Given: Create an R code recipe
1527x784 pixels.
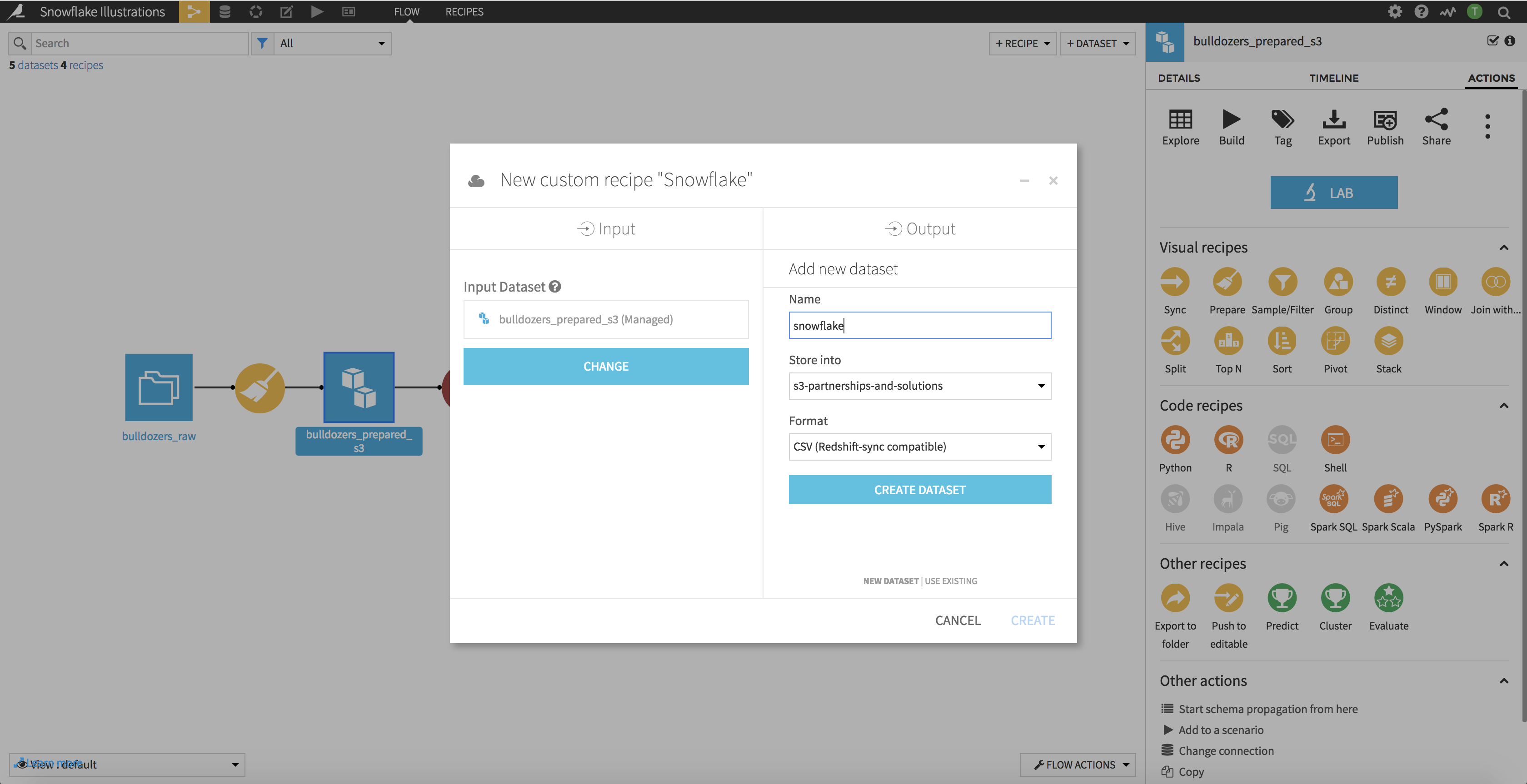Looking at the screenshot, I should 1228,440.
